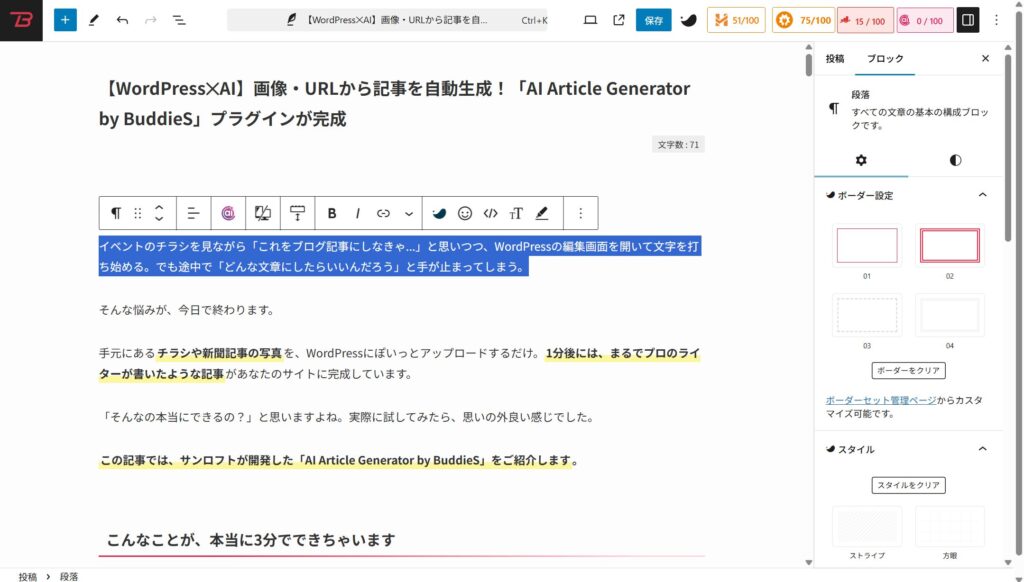Click 投稿 in the bottom breadcrumb
This screenshot has height=582, width=1024.
point(27,576)
